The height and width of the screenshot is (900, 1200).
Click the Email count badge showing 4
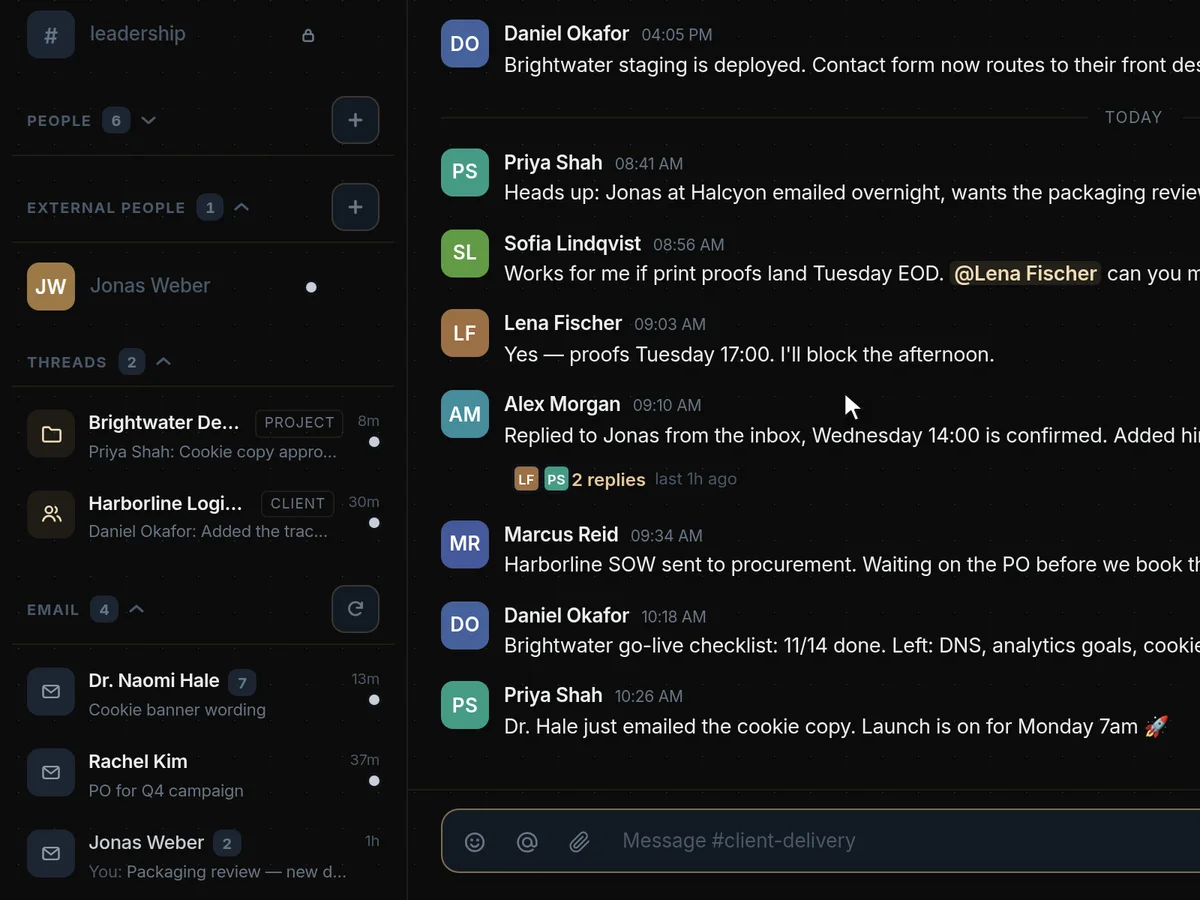coord(104,609)
